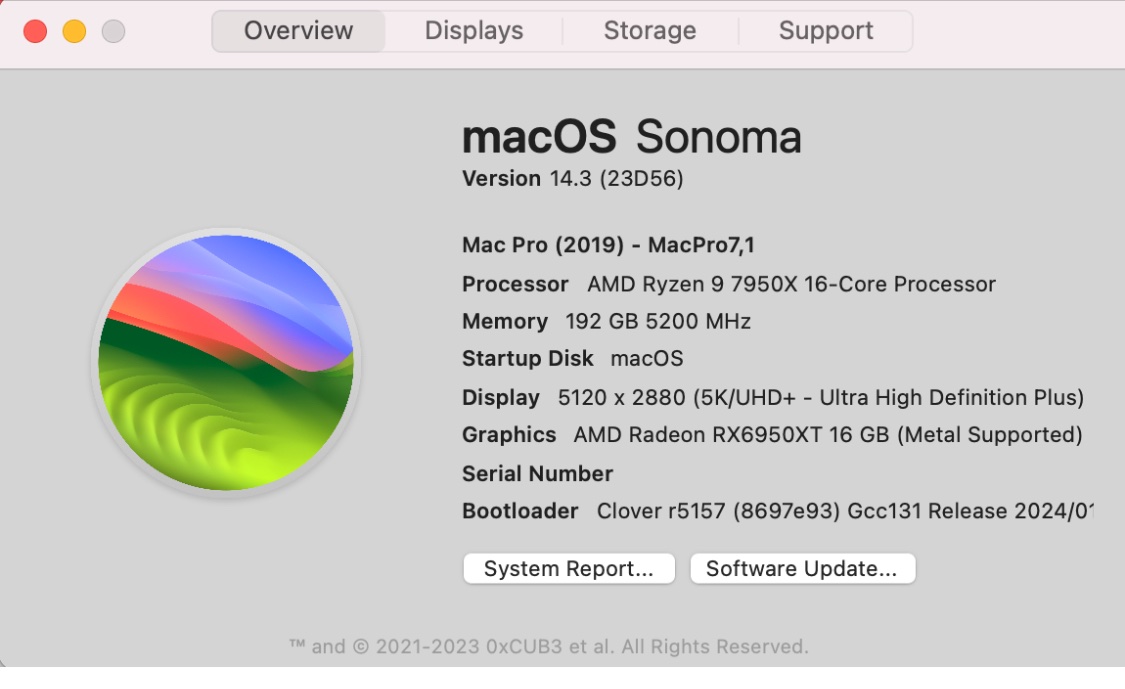Image resolution: width=1125 pixels, height=689 pixels.
Task: Click the macOS Sonoma logo image
Action: pos(226,362)
